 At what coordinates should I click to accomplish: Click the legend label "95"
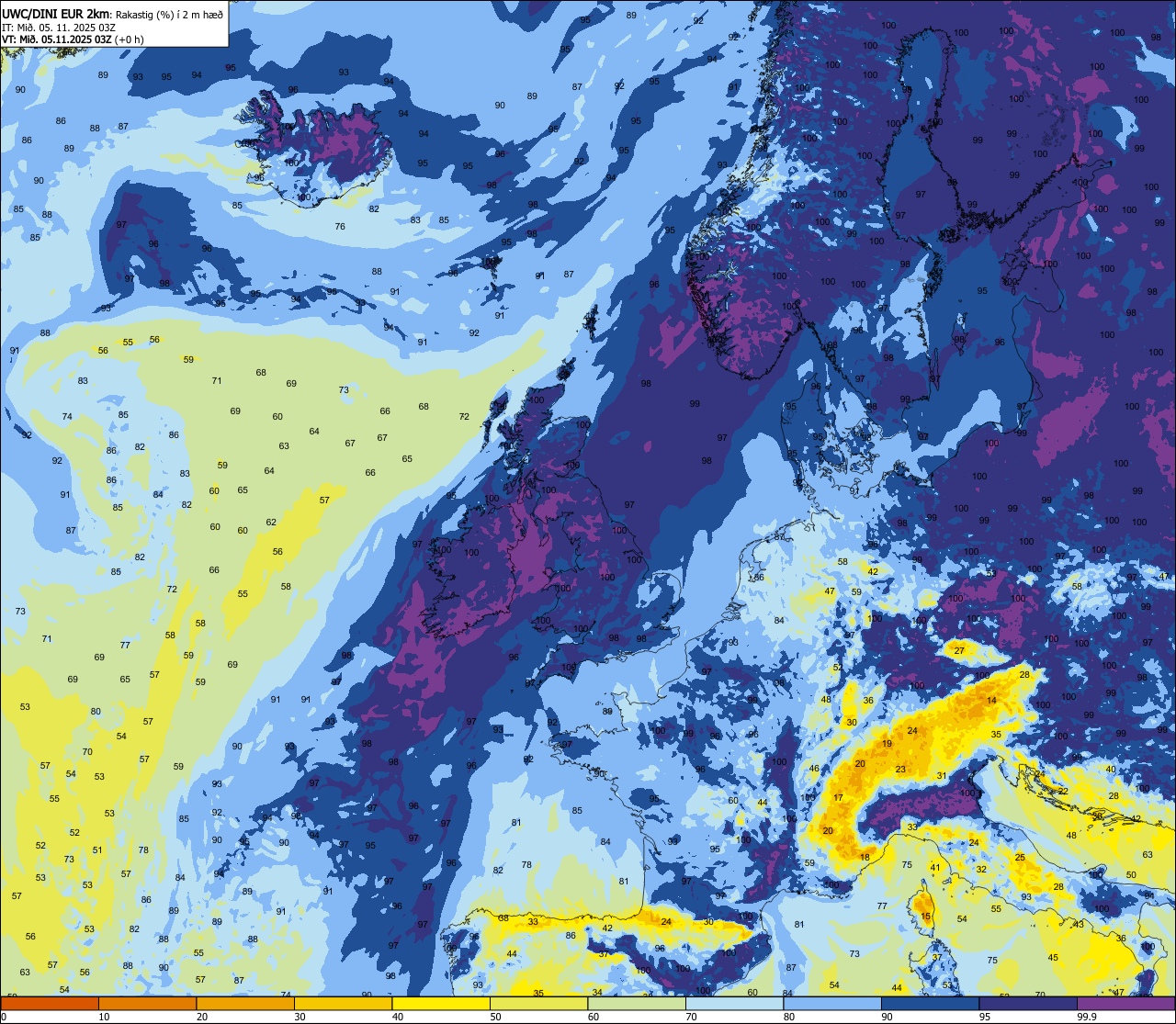click(986, 1017)
